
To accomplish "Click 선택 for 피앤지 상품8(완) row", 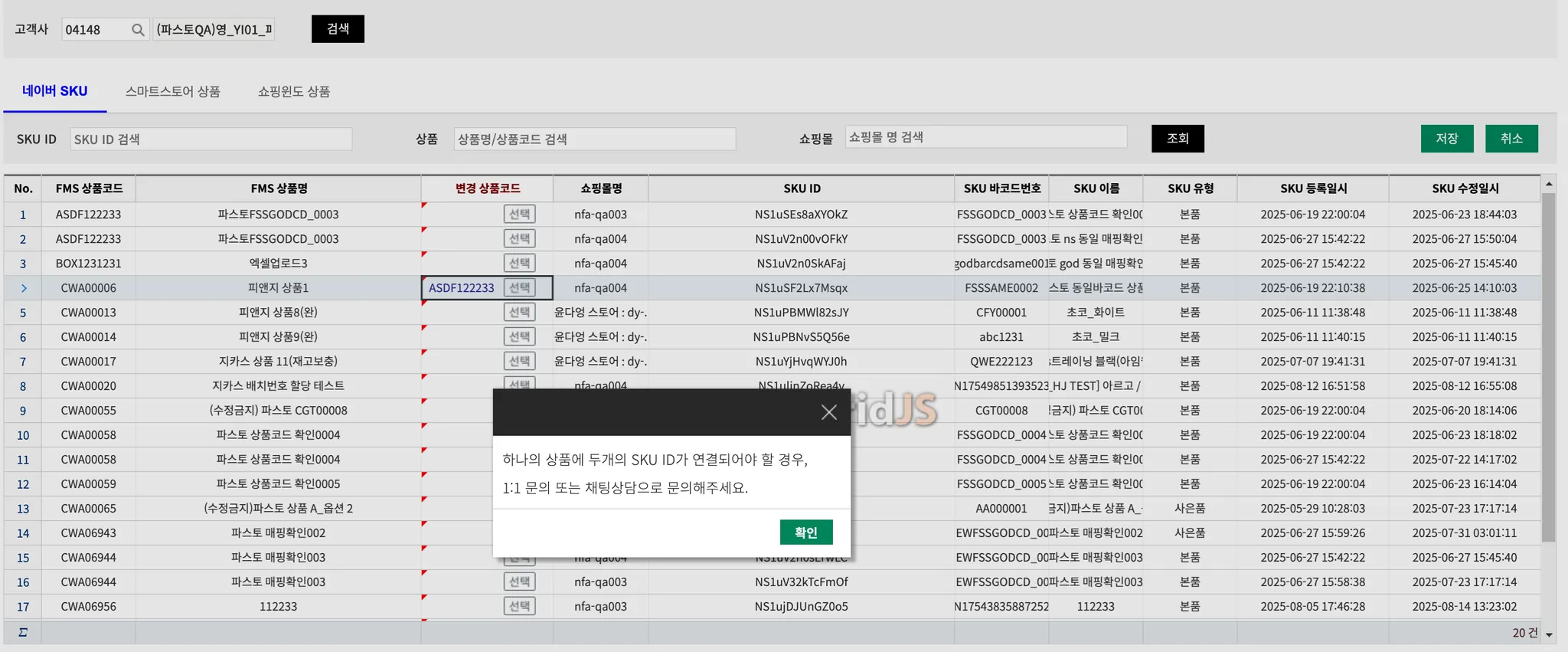I will click(519, 313).
